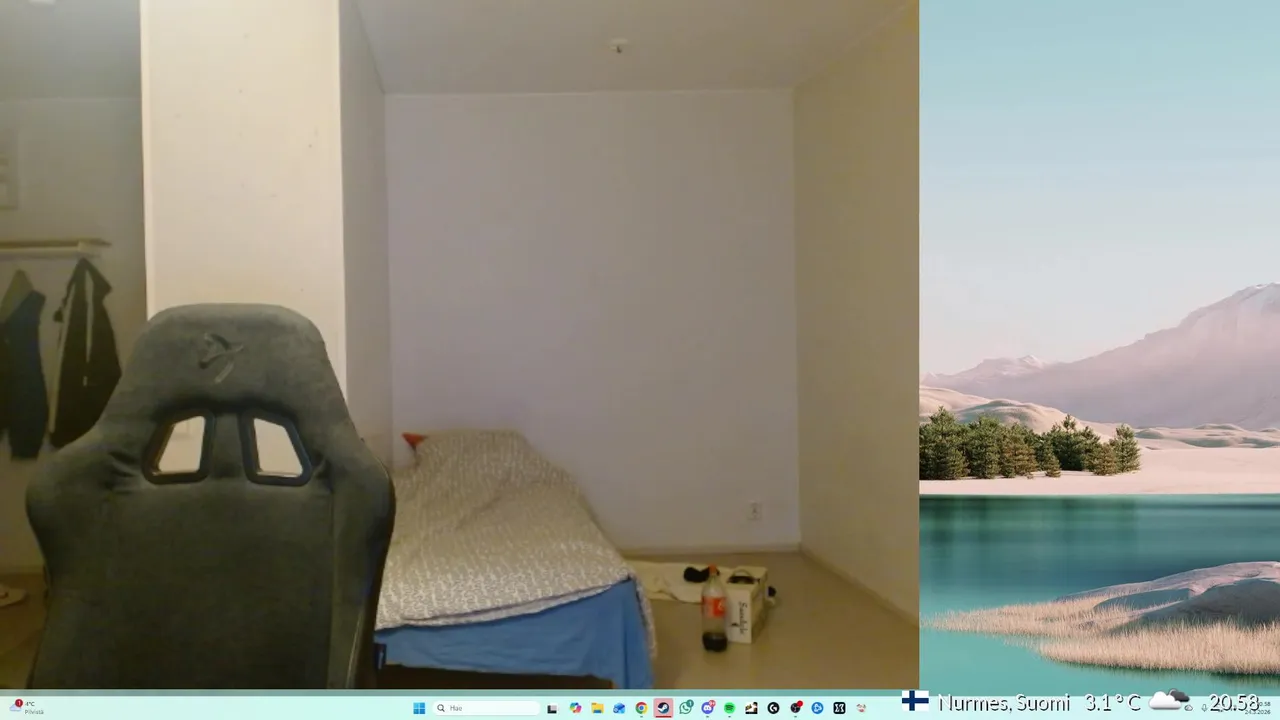
Task: Click the cloudy weather overlay icon
Action: coord(1170,701)
